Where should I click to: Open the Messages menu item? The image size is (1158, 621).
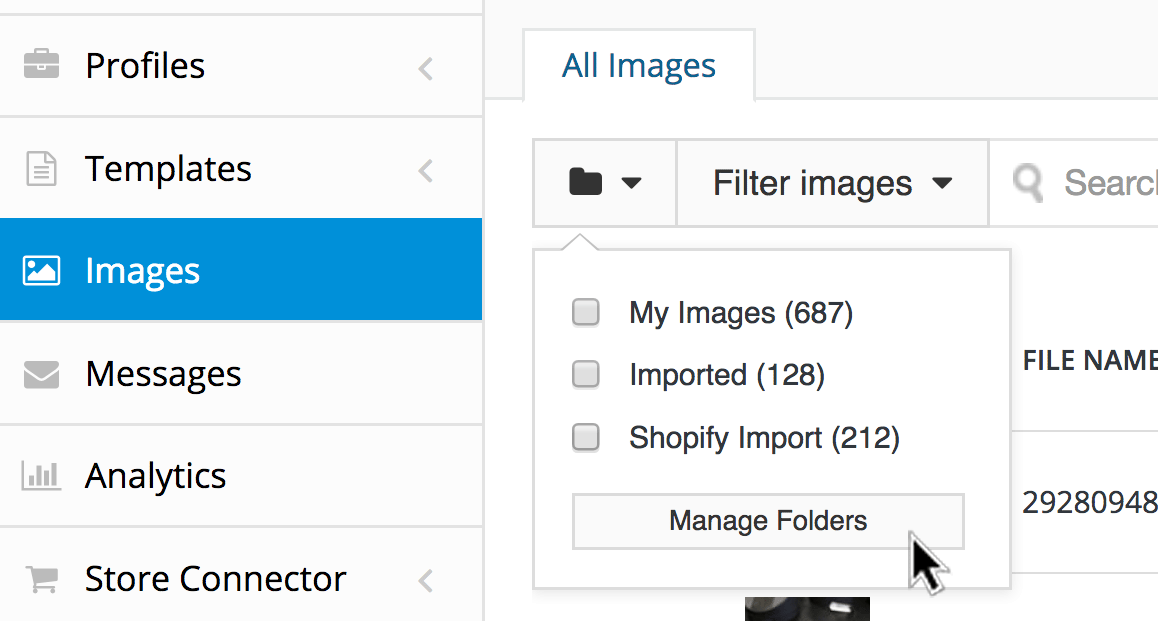(163, 374)
